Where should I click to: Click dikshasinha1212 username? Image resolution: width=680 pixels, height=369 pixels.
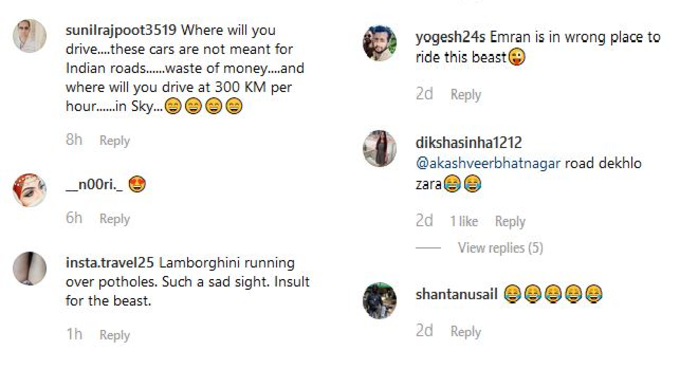468,143
